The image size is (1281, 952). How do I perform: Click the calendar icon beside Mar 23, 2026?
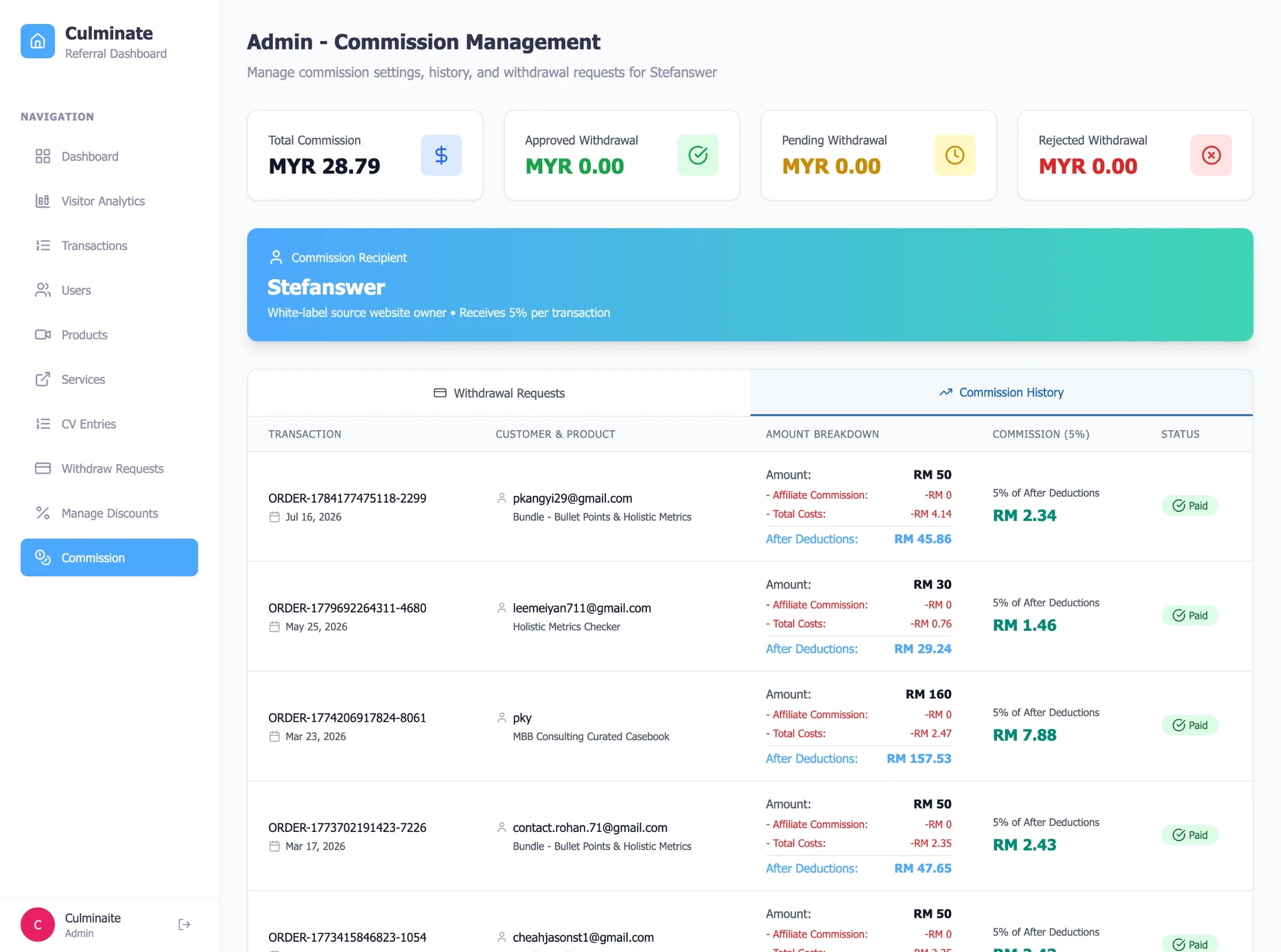(x=274, y=736)
